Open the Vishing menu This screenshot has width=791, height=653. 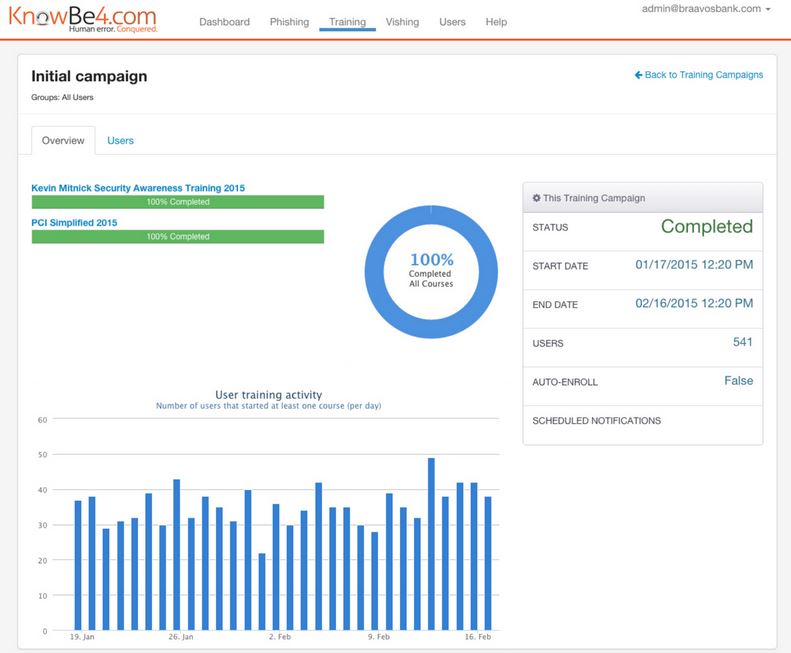pos(402,22)
